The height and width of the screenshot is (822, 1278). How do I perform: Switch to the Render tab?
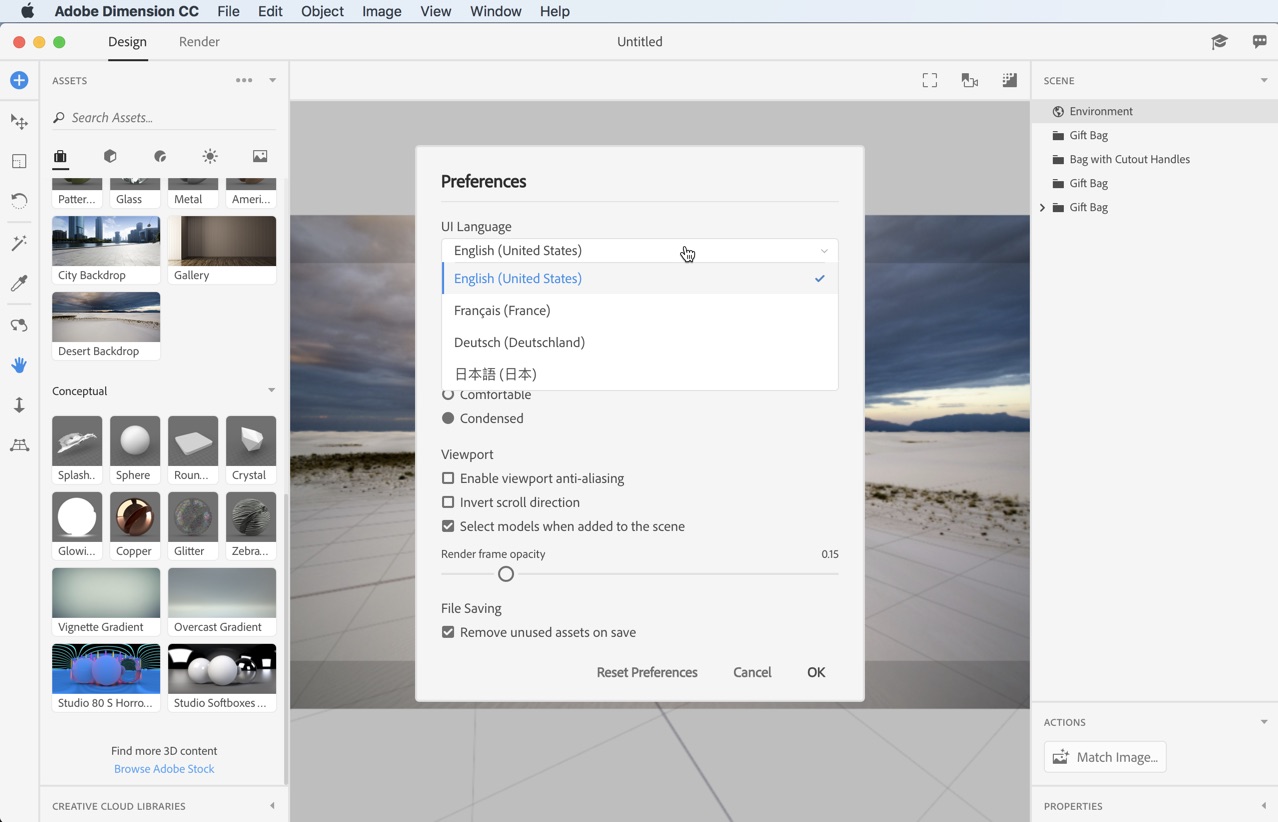[199, 42]
